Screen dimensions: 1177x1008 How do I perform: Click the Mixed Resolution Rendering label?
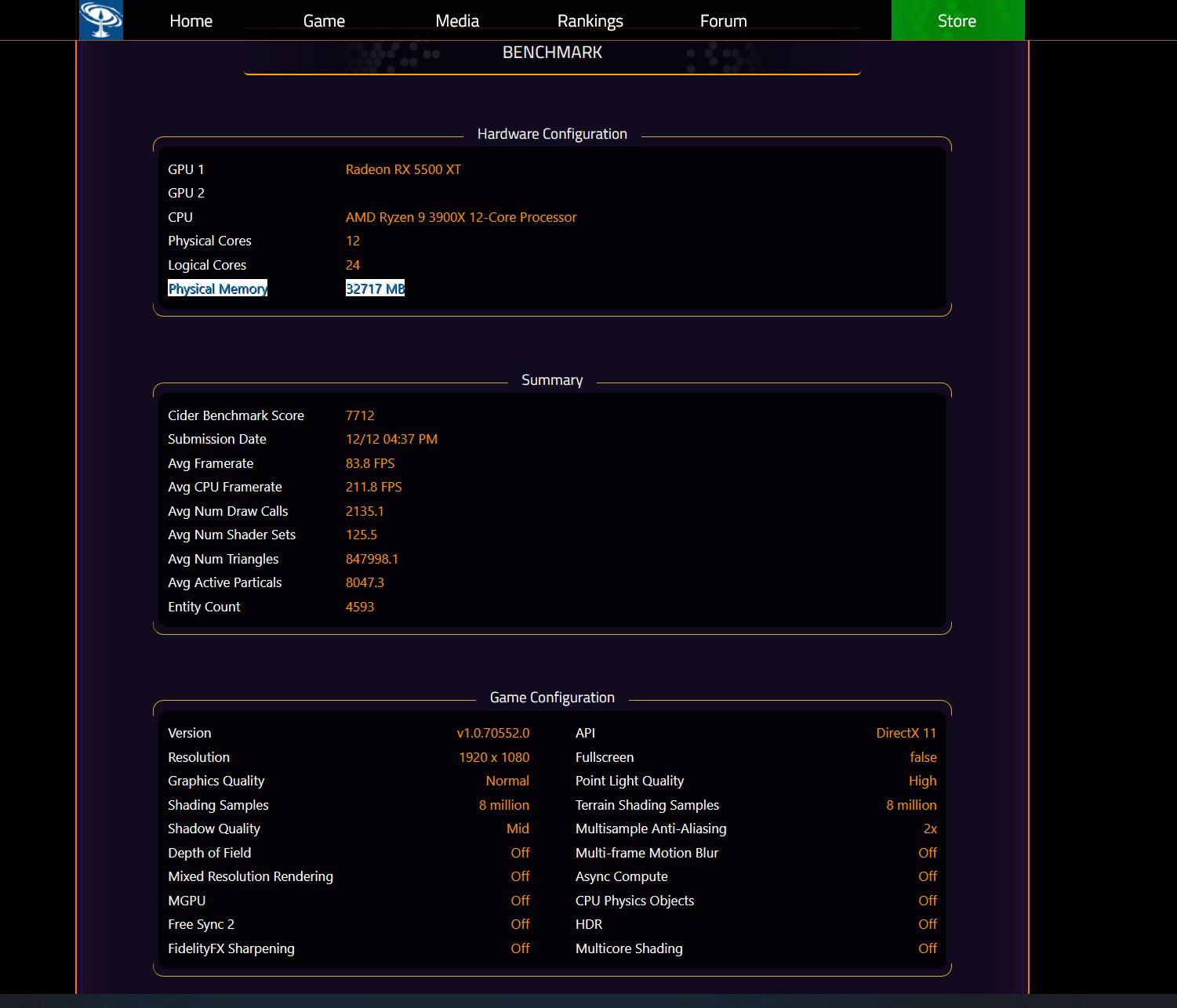pyautogui.click(x=250, y=876)
